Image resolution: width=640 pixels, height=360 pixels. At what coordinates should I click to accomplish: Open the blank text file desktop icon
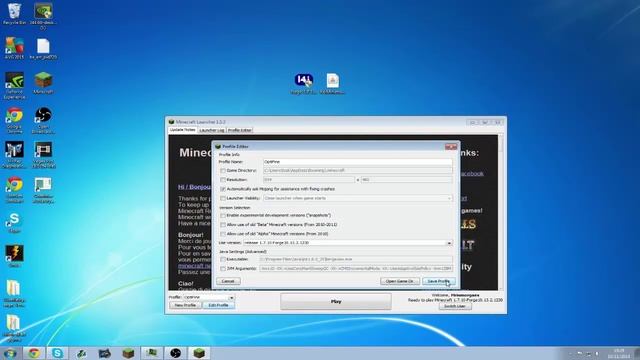tap(43, 49)
